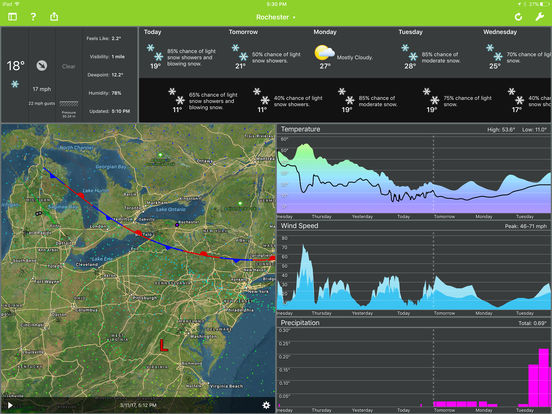552x414 pixels.
Task: Tap the Lake Ontario label on map
Action: point(171,209)
